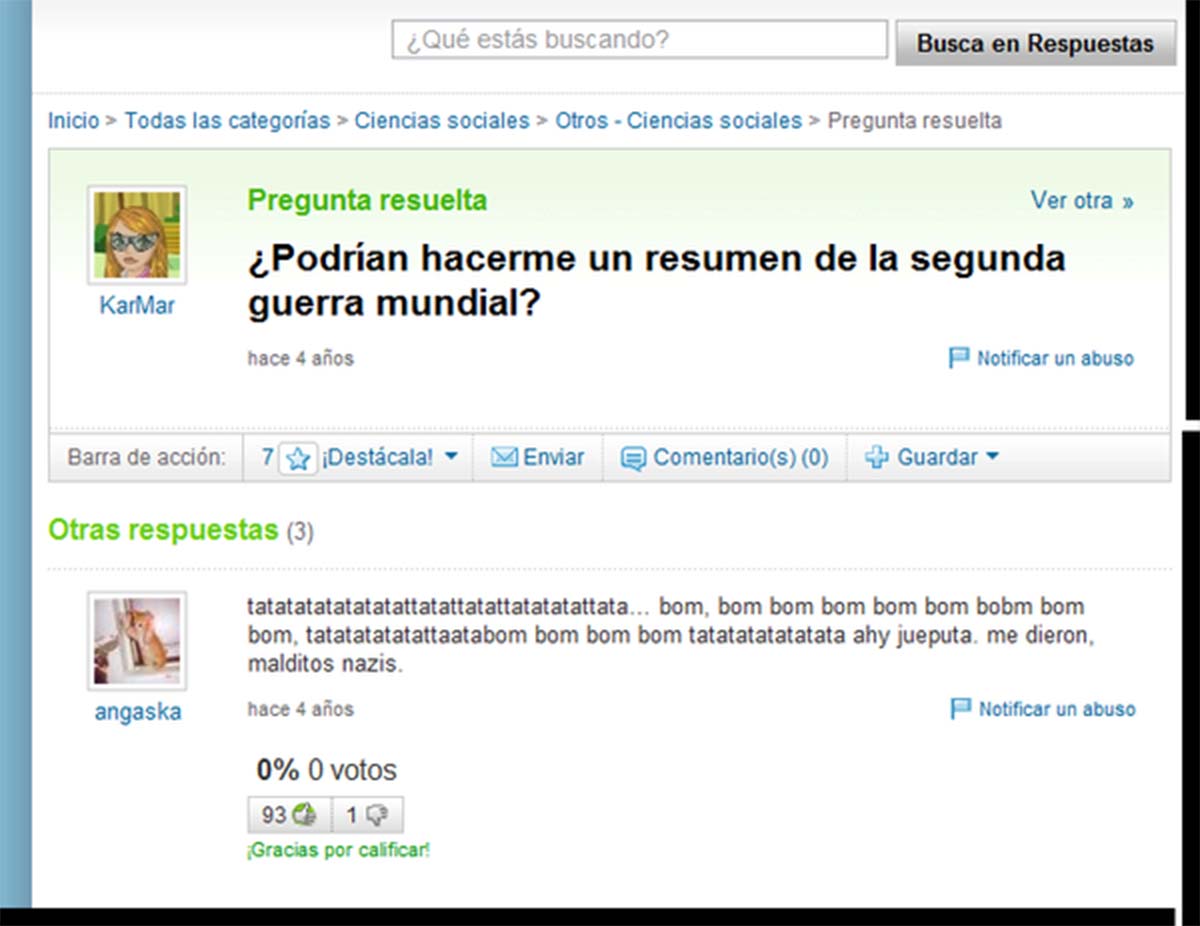Give thumbs up to angaska's answer
This screenshot has width=1200, height=926.
(290, 815)
